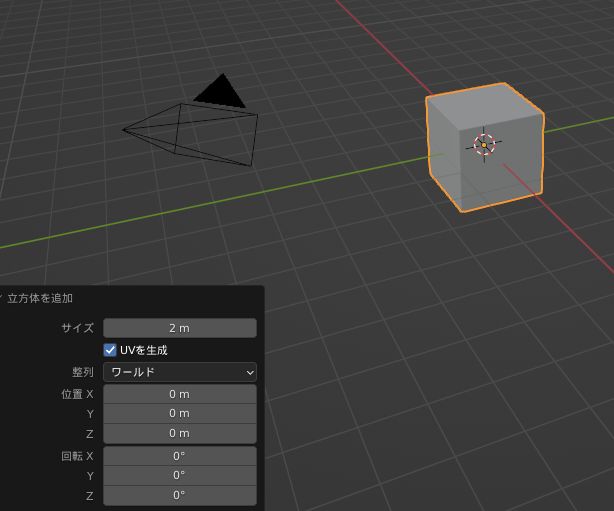Image resolution: width=614 pixels, height=511 pixels.
Task: Click the 回転 X field
Action: tap(180, 456)
